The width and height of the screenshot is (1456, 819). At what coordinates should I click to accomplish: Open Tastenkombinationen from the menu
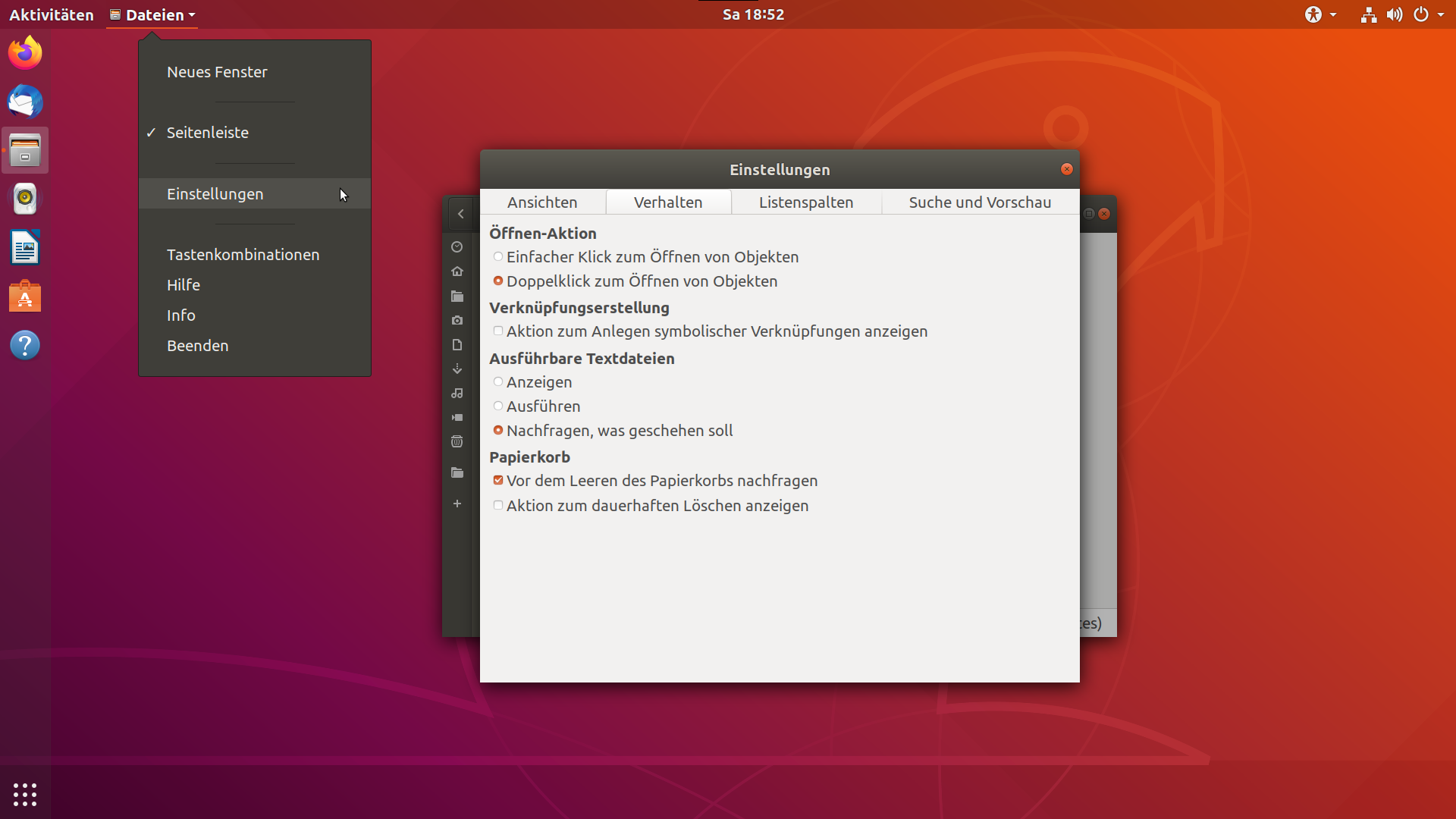point(255,255)
